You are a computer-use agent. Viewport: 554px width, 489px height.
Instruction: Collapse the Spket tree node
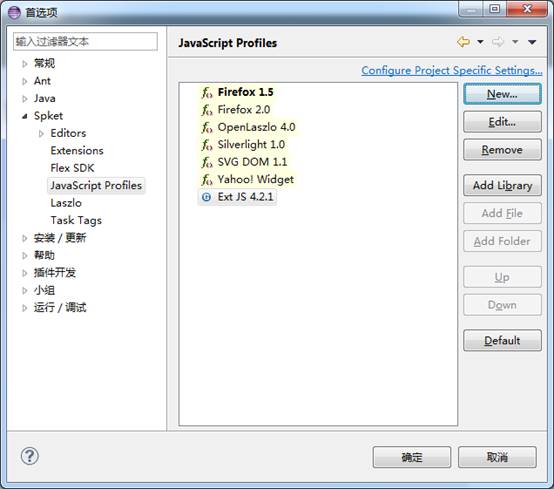tap(24, 116)
